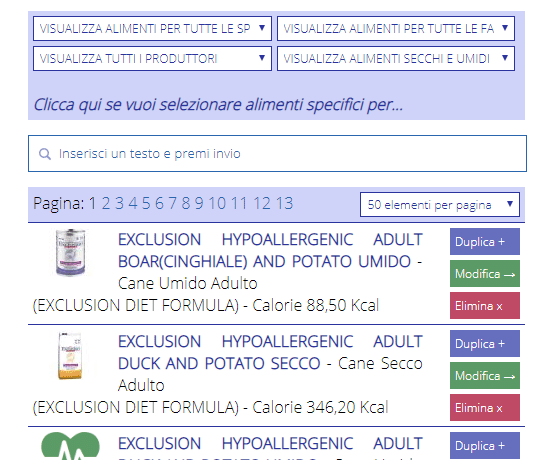Expand the life-stage filter dropdown
This screenshot has height=460, width=550.
pos(396,28)
